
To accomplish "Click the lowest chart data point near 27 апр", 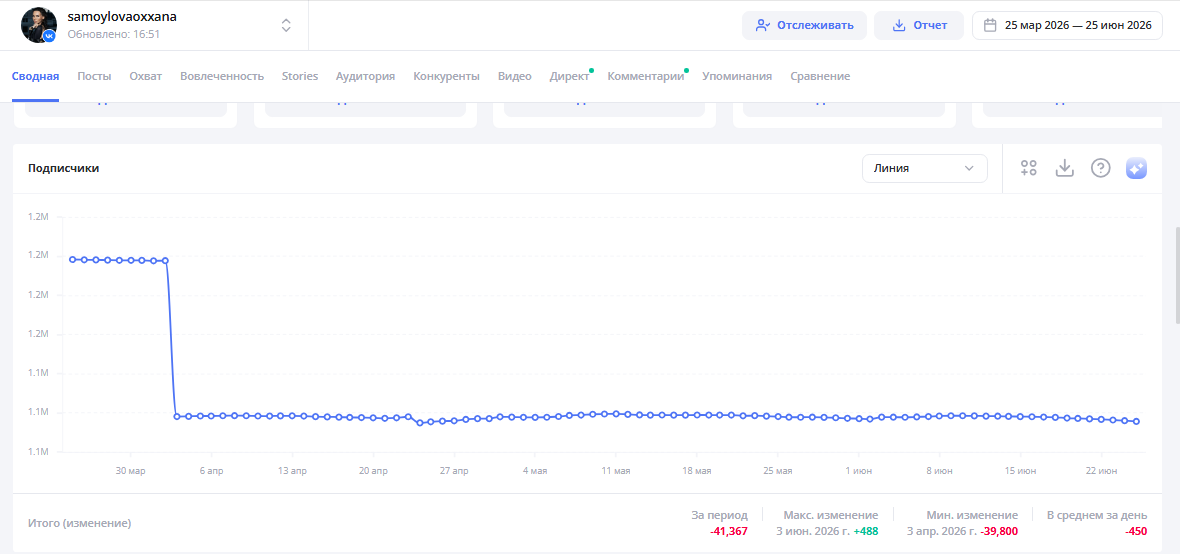I will pyautogui.click(x=420, y=422).
